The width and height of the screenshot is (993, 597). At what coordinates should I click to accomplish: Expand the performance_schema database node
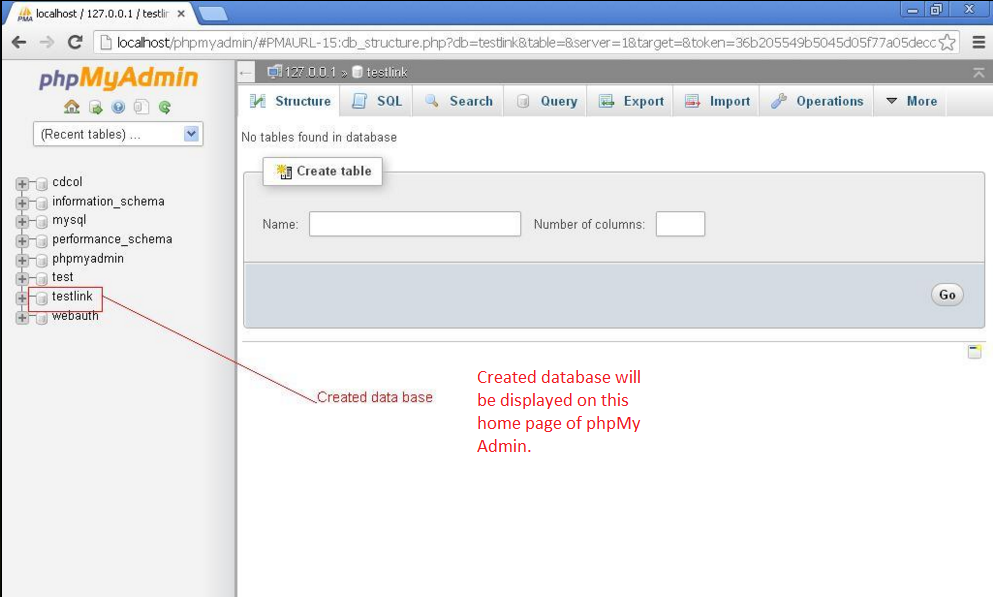pyautogui.click(x=22, y=241)
